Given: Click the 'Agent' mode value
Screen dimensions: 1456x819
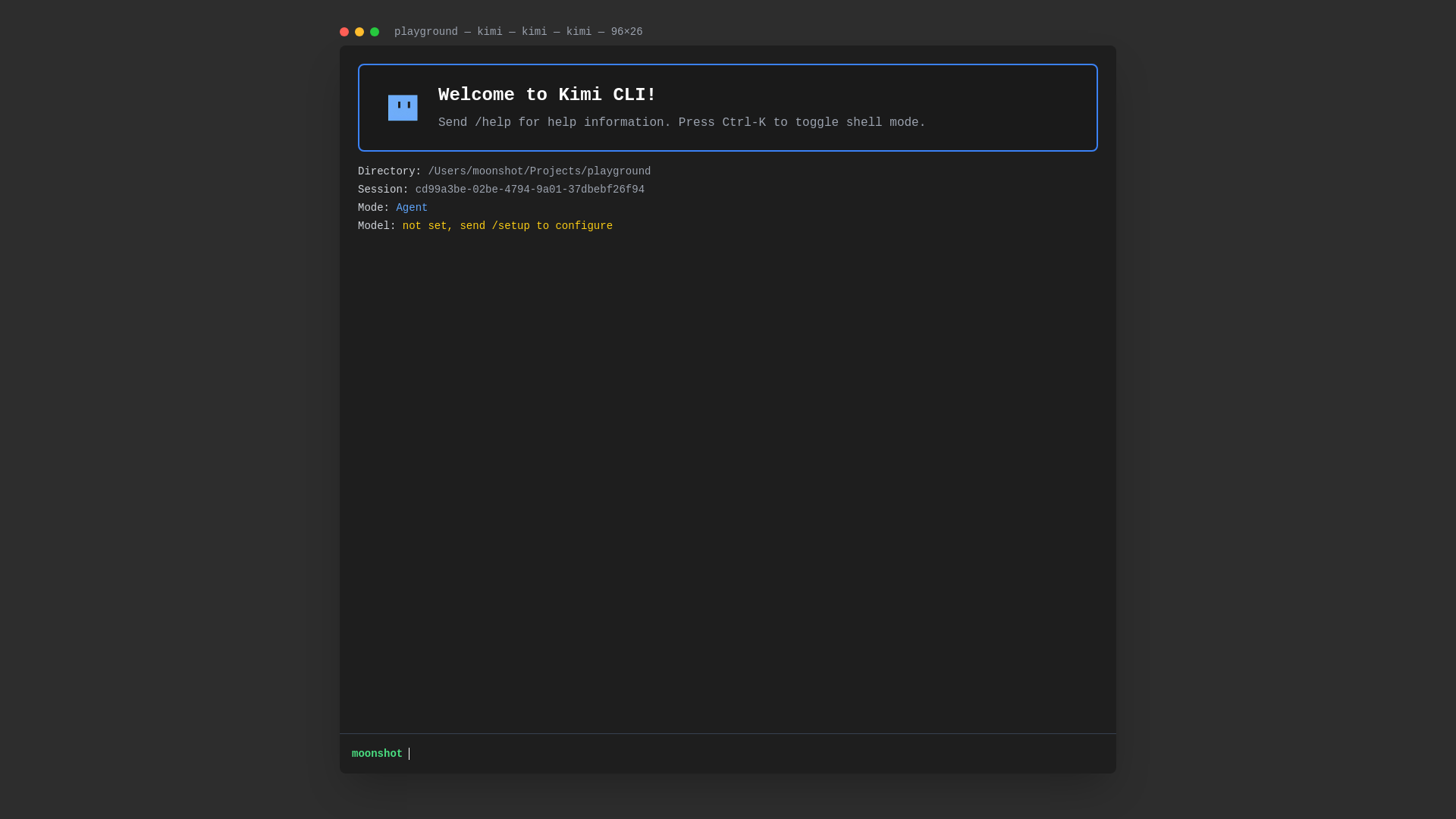Looking at the screenshot, I should [x=412, y=208].
